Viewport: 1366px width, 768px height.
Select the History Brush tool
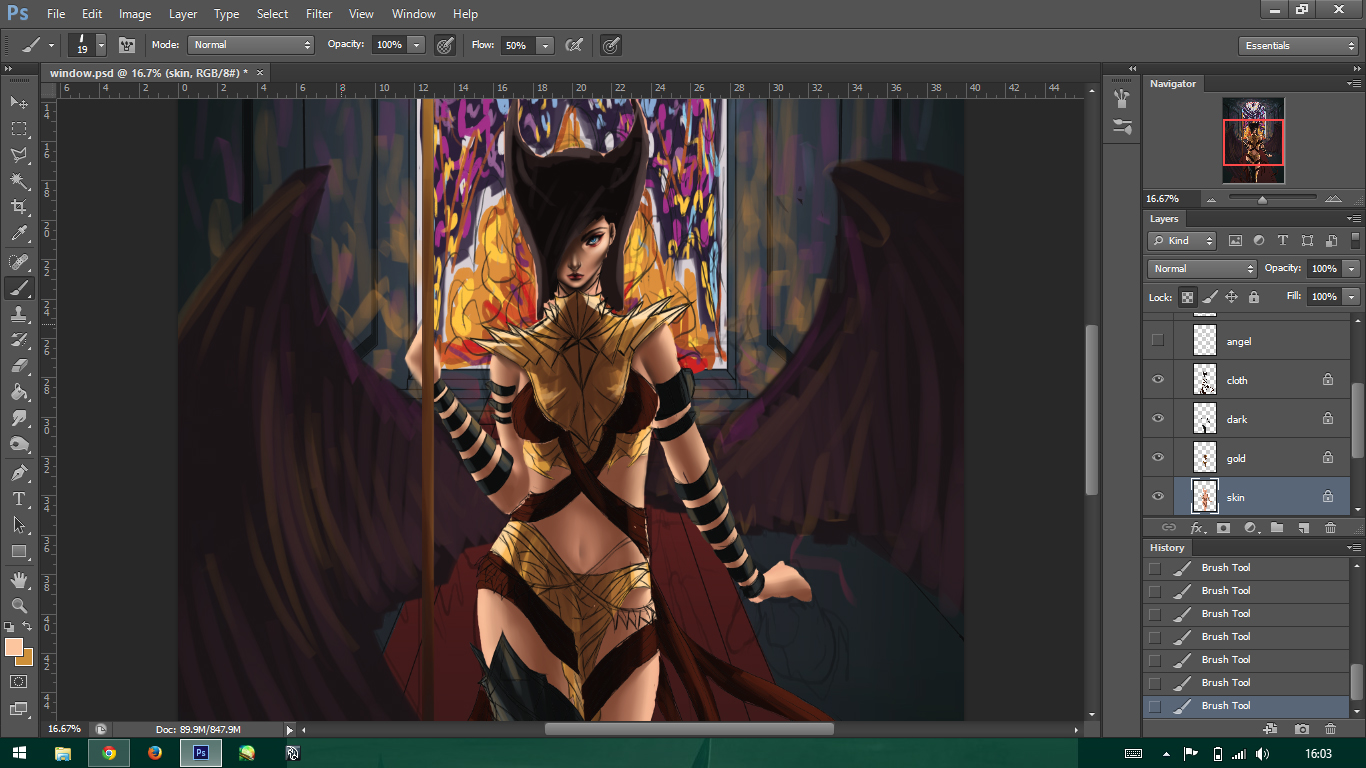19,340
